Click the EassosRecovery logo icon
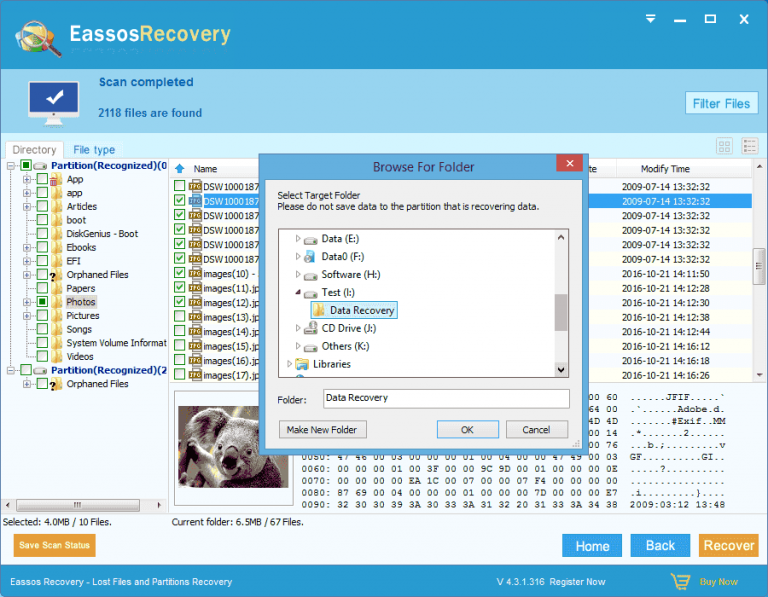This screenshot has width=768, height=597. coord(38,38)
